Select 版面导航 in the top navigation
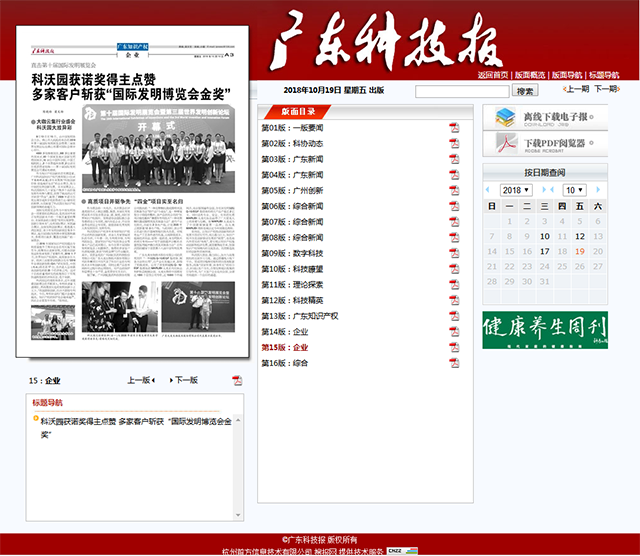Screen dimensions: 640x556 (x=567, y=75)
